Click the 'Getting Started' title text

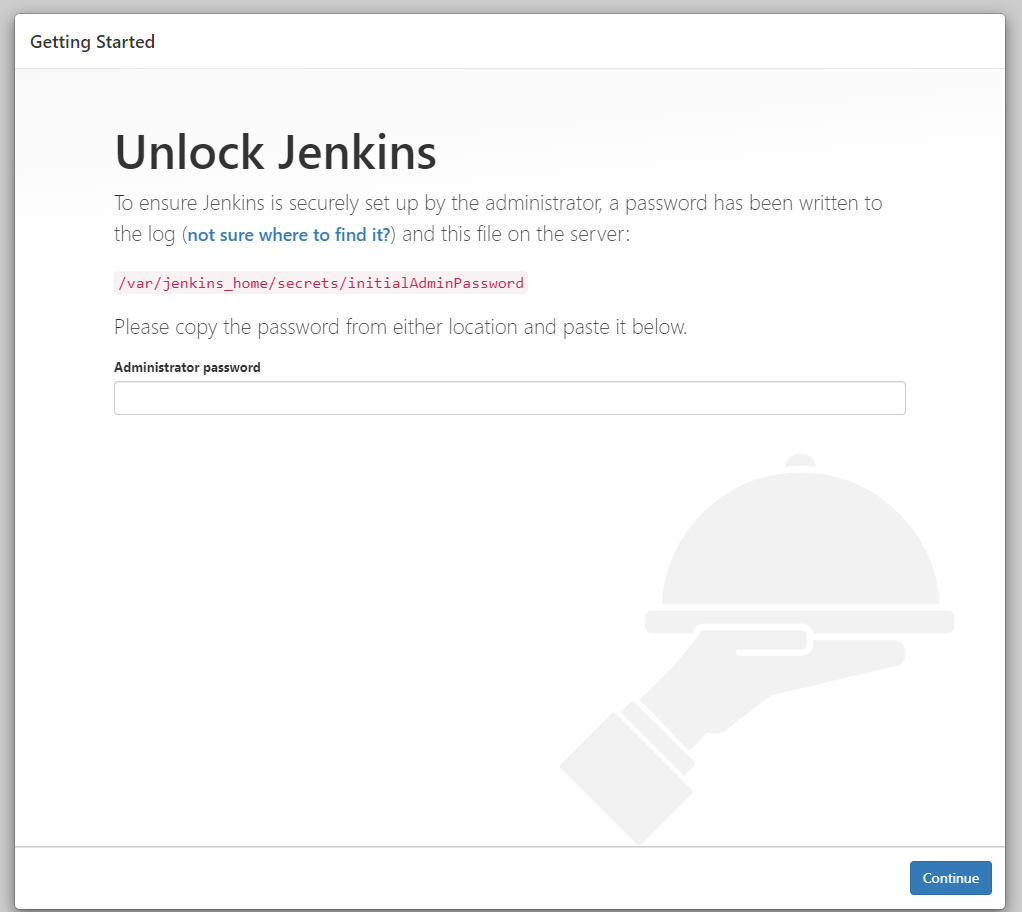[93, 42]
